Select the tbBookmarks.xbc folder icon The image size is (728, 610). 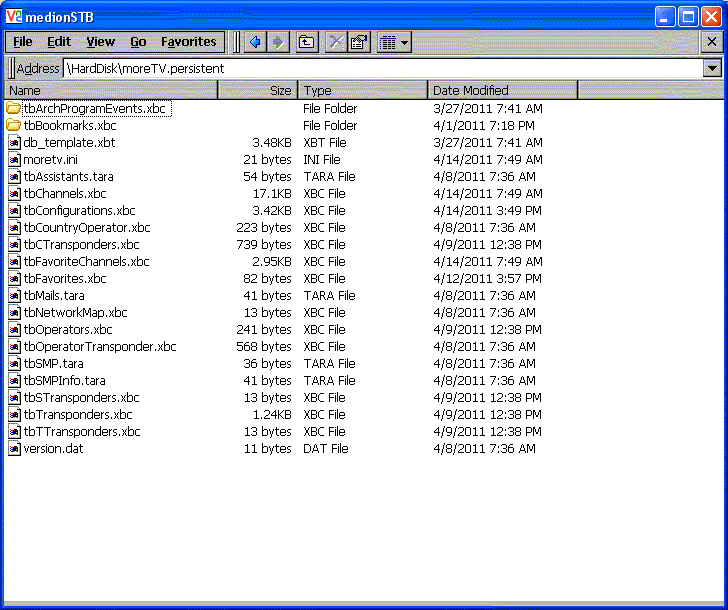[13, 125]
